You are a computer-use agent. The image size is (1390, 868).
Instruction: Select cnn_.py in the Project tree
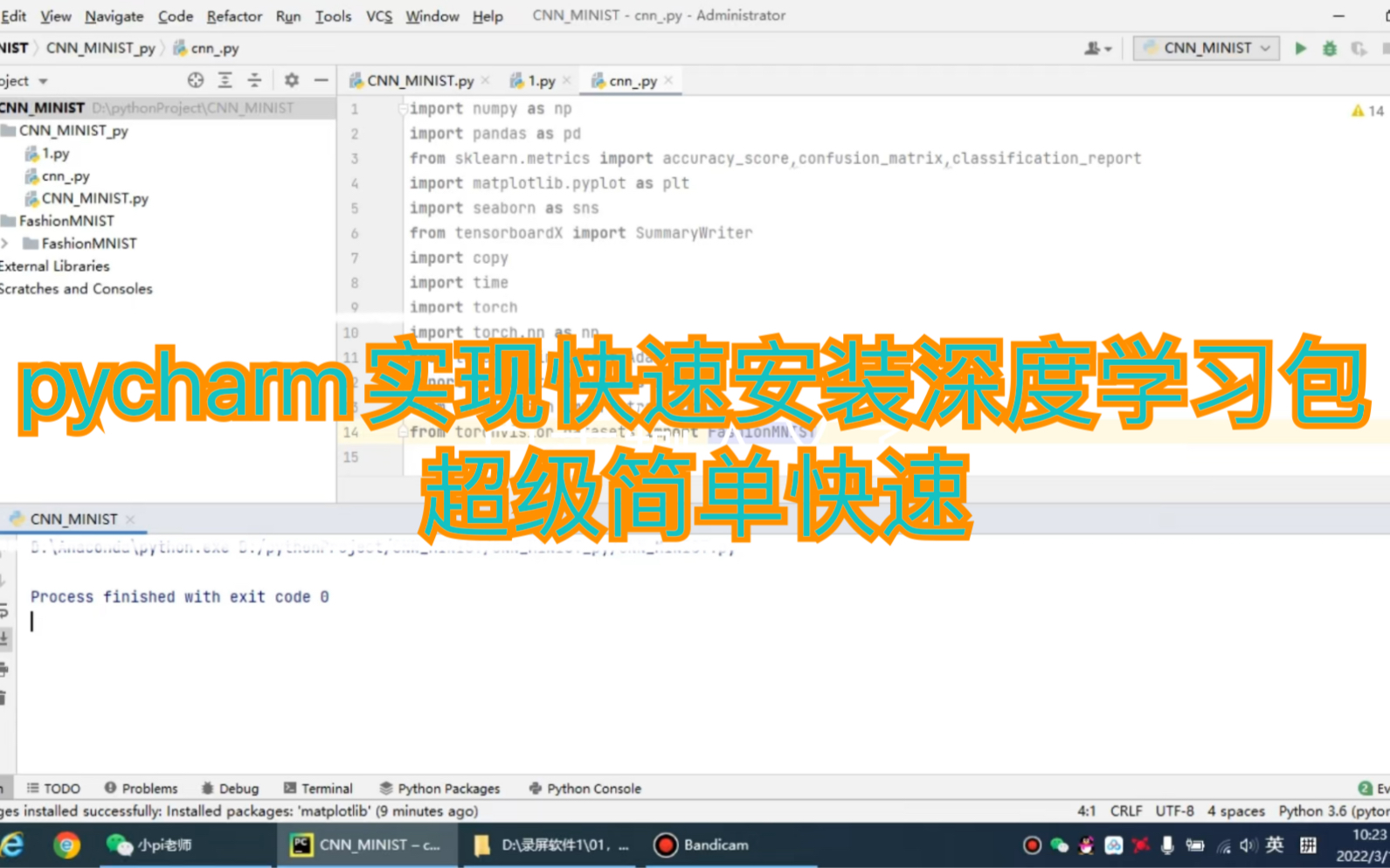58,176
